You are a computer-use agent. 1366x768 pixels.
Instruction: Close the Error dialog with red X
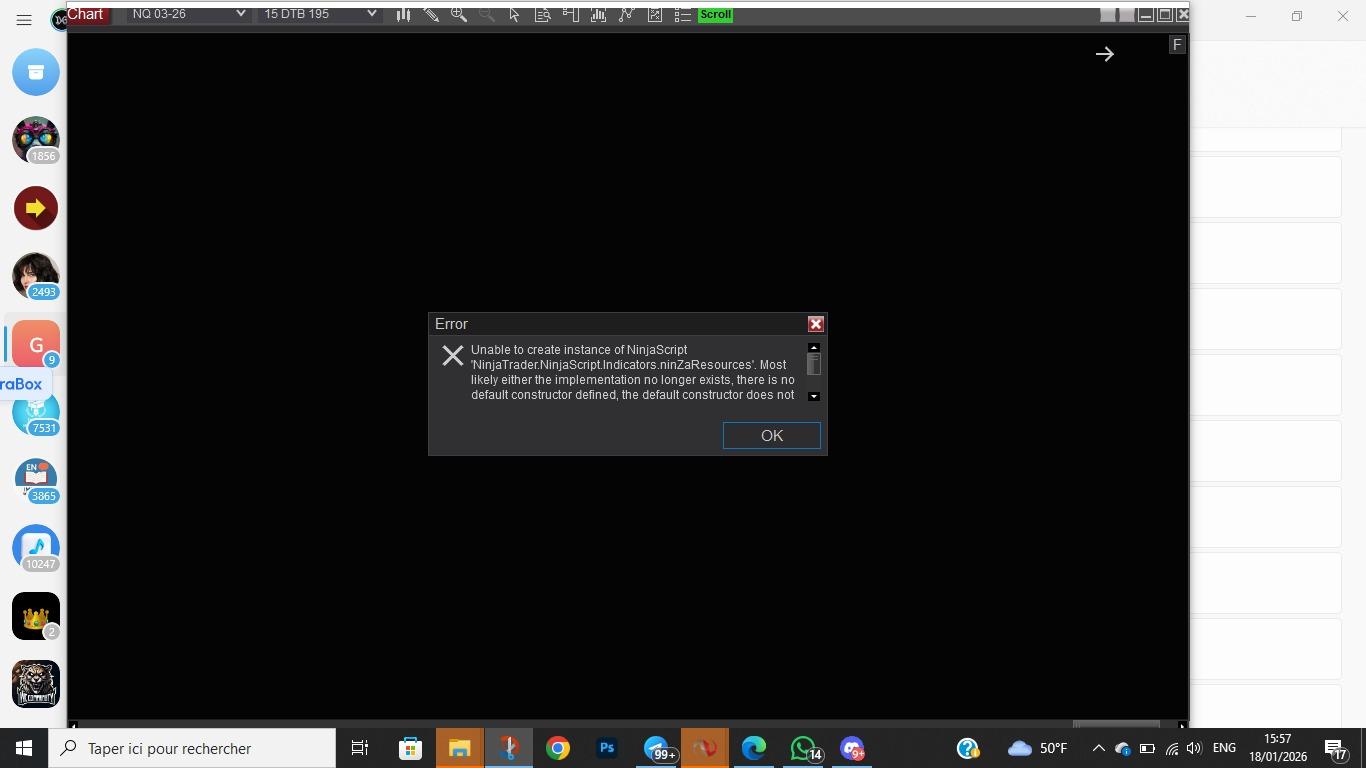815,324
